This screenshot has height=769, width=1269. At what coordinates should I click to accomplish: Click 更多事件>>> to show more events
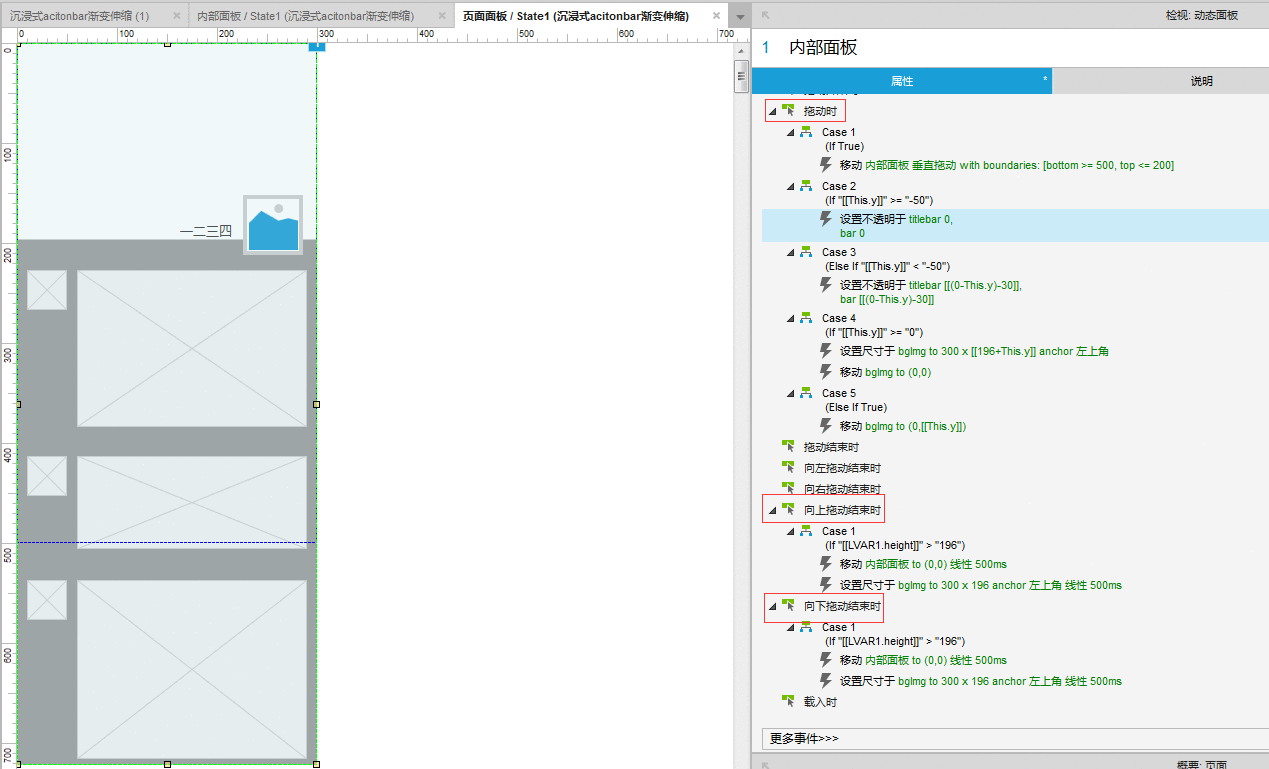805,738
